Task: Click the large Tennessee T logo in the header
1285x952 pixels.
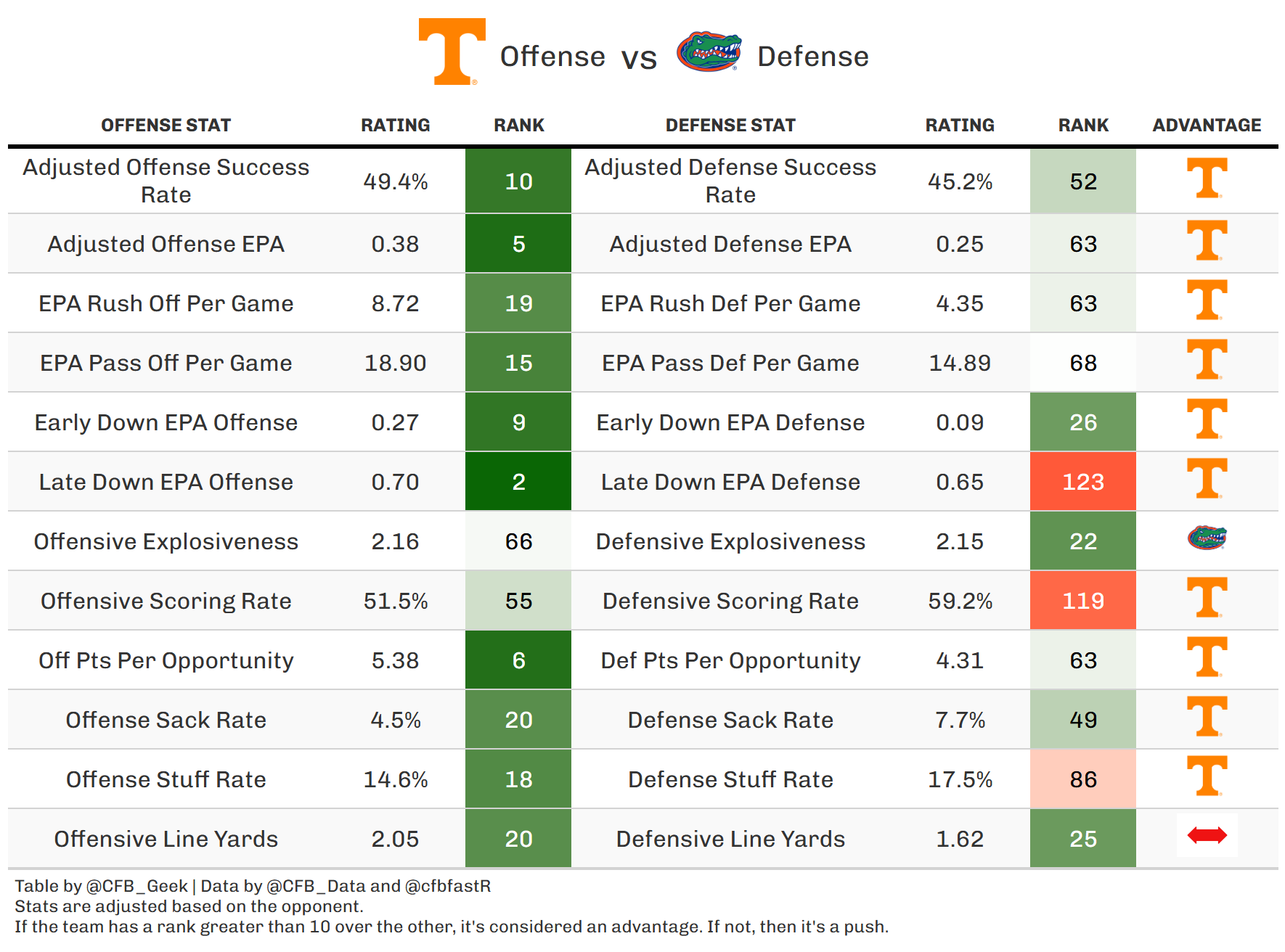Action: (x=452, y=52)
